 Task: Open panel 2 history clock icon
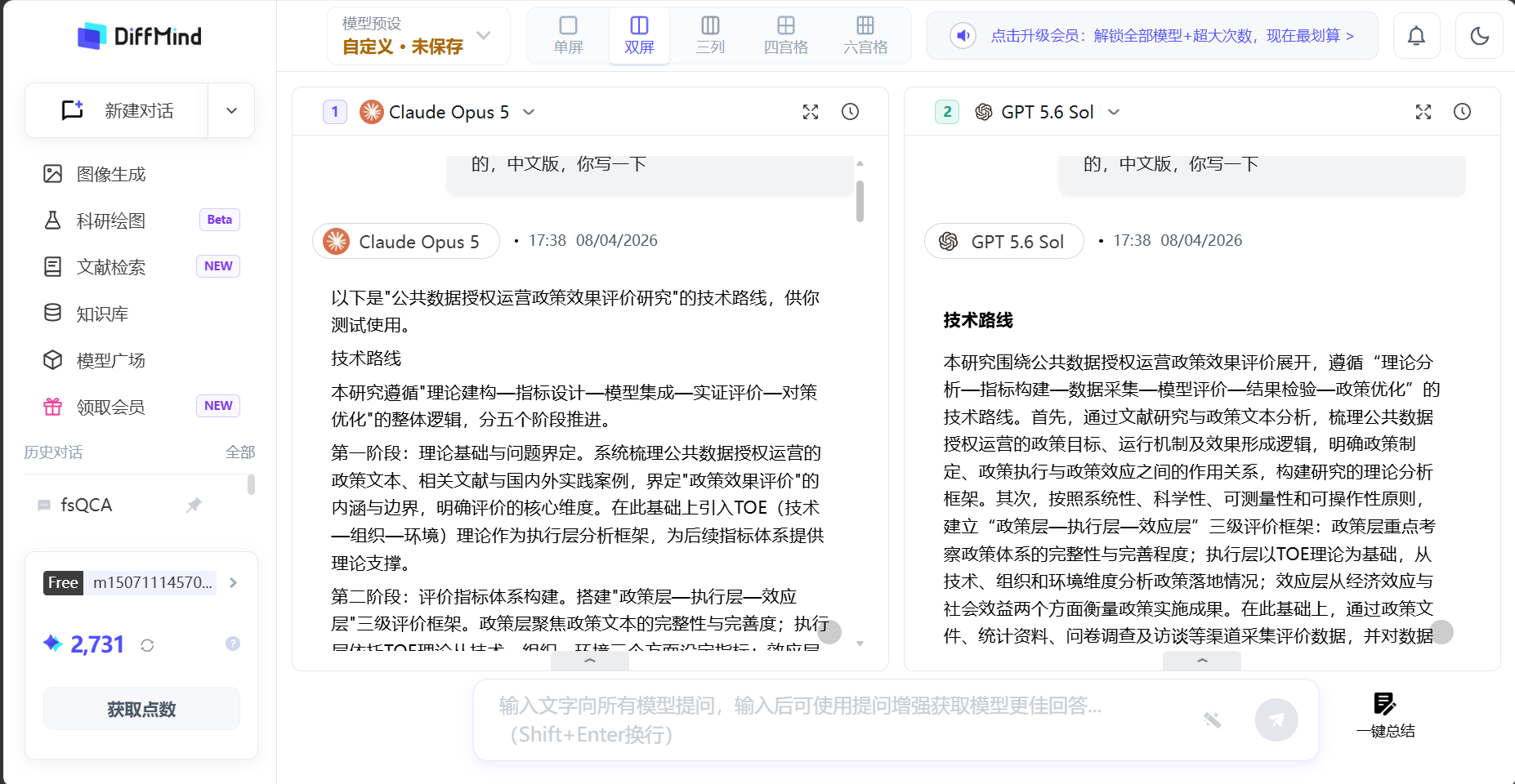click(1462, 112)
